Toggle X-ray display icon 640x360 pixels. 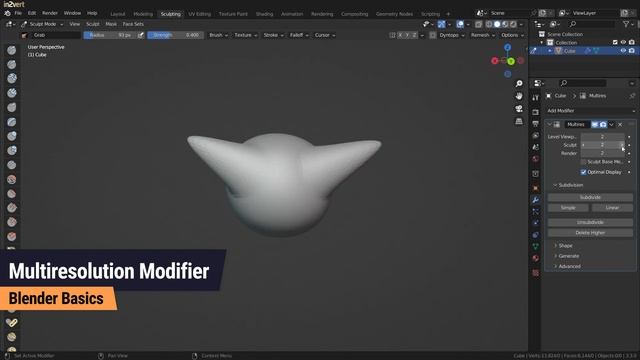coord(479,24)
